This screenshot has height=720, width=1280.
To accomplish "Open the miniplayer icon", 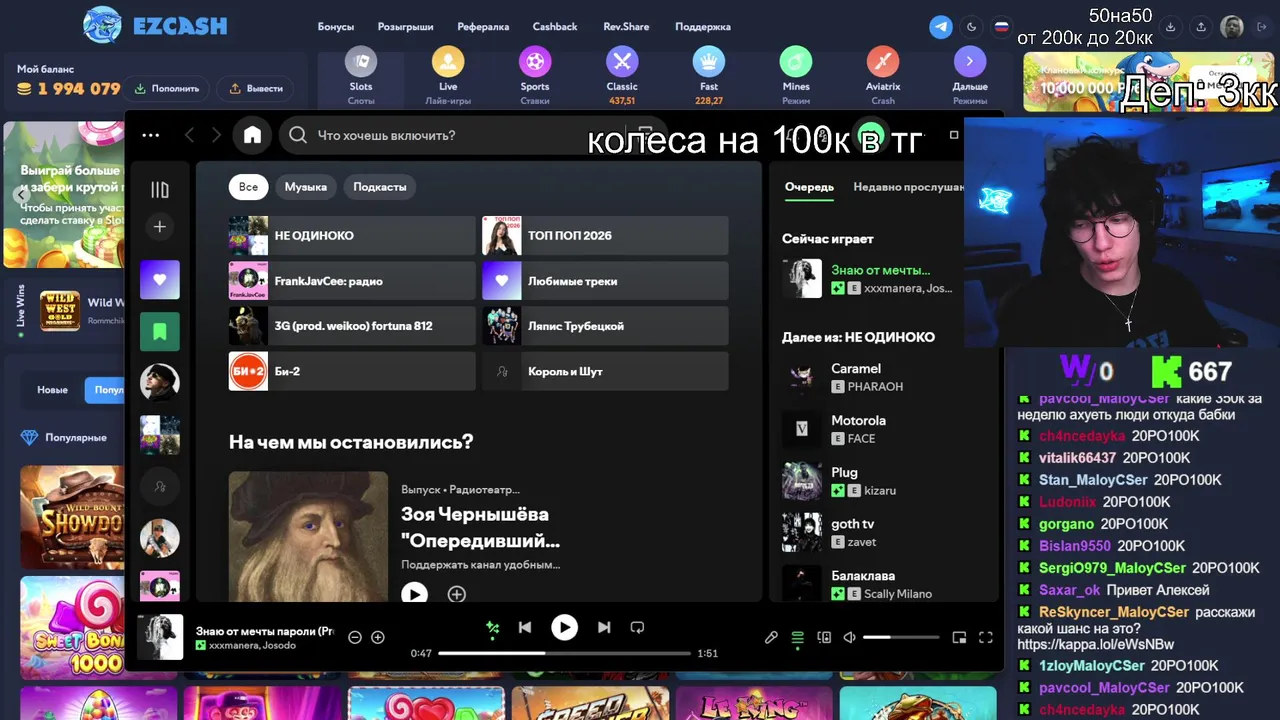I will click(959, 637).
